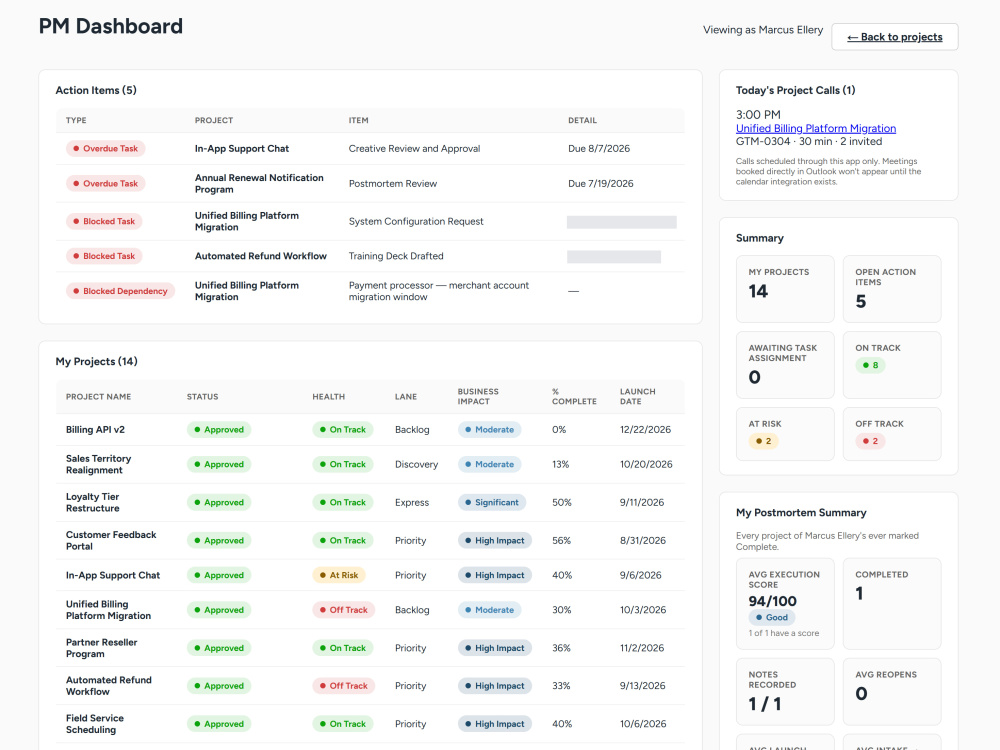Select Blocked Task badge for System Configuration Request
This screenshot has height=750, width=1000.
[105, 221]
